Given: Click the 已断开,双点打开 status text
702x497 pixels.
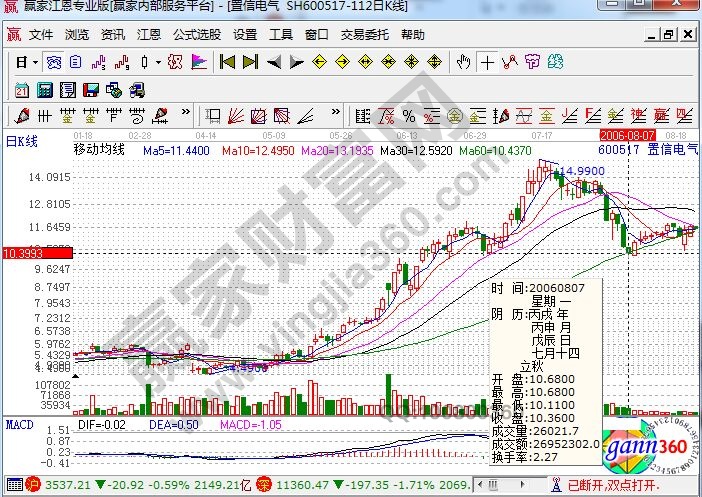Looking at the screenshot, I should click(642, 486).
